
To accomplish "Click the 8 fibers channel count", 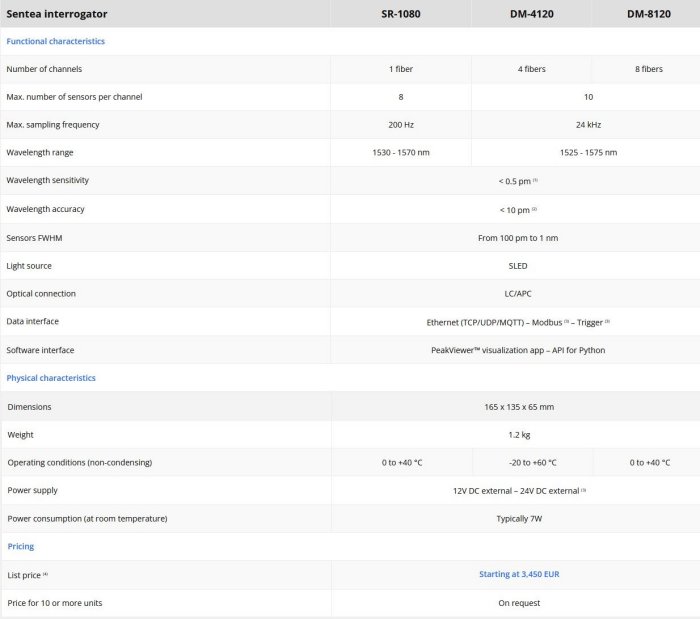I will click(648, 69).
